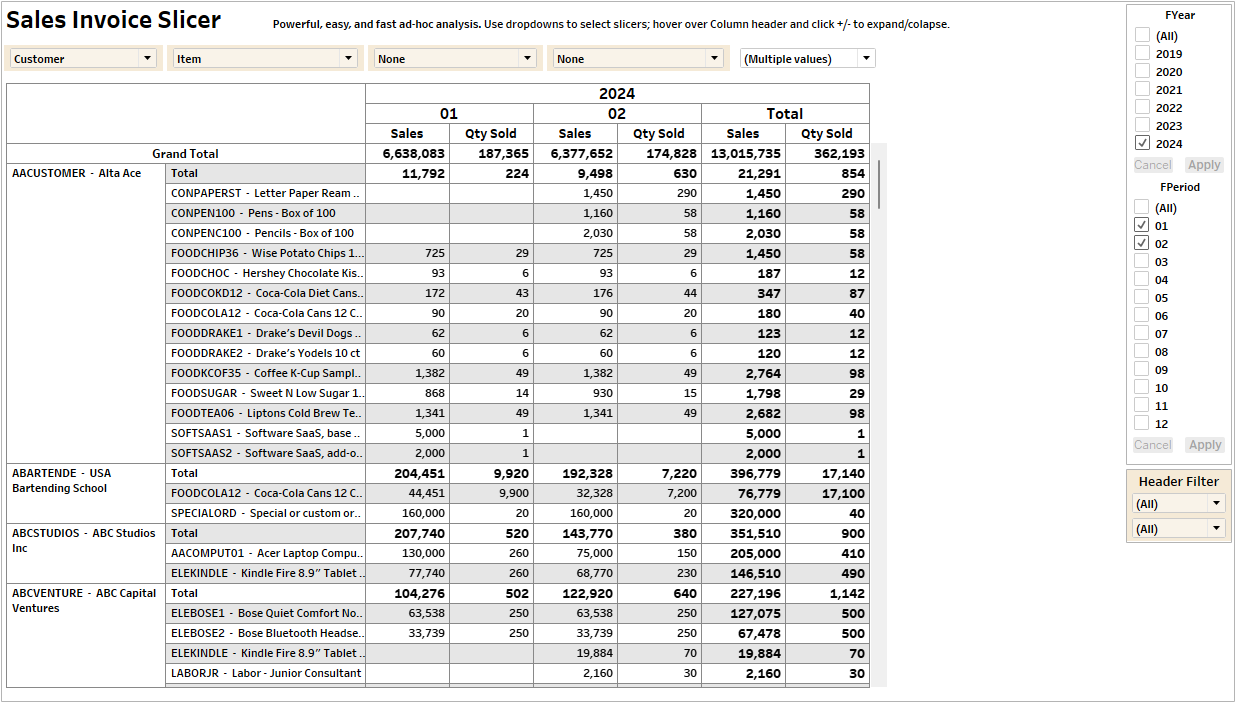Tick the period 12 FPeriod checkbox

click(x=1142, y=423)
